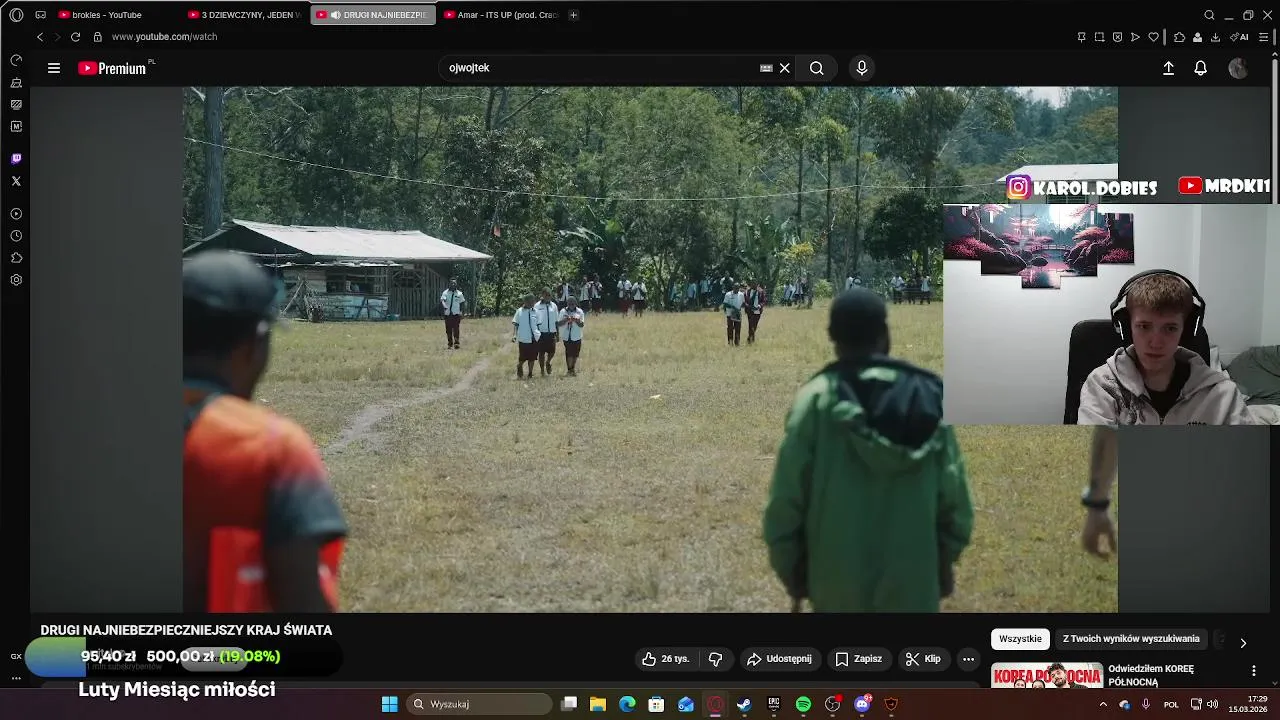This screenshot has width=1280, height=720.
Task: Open more actions ellipsis under video
Action: point(968,659)
